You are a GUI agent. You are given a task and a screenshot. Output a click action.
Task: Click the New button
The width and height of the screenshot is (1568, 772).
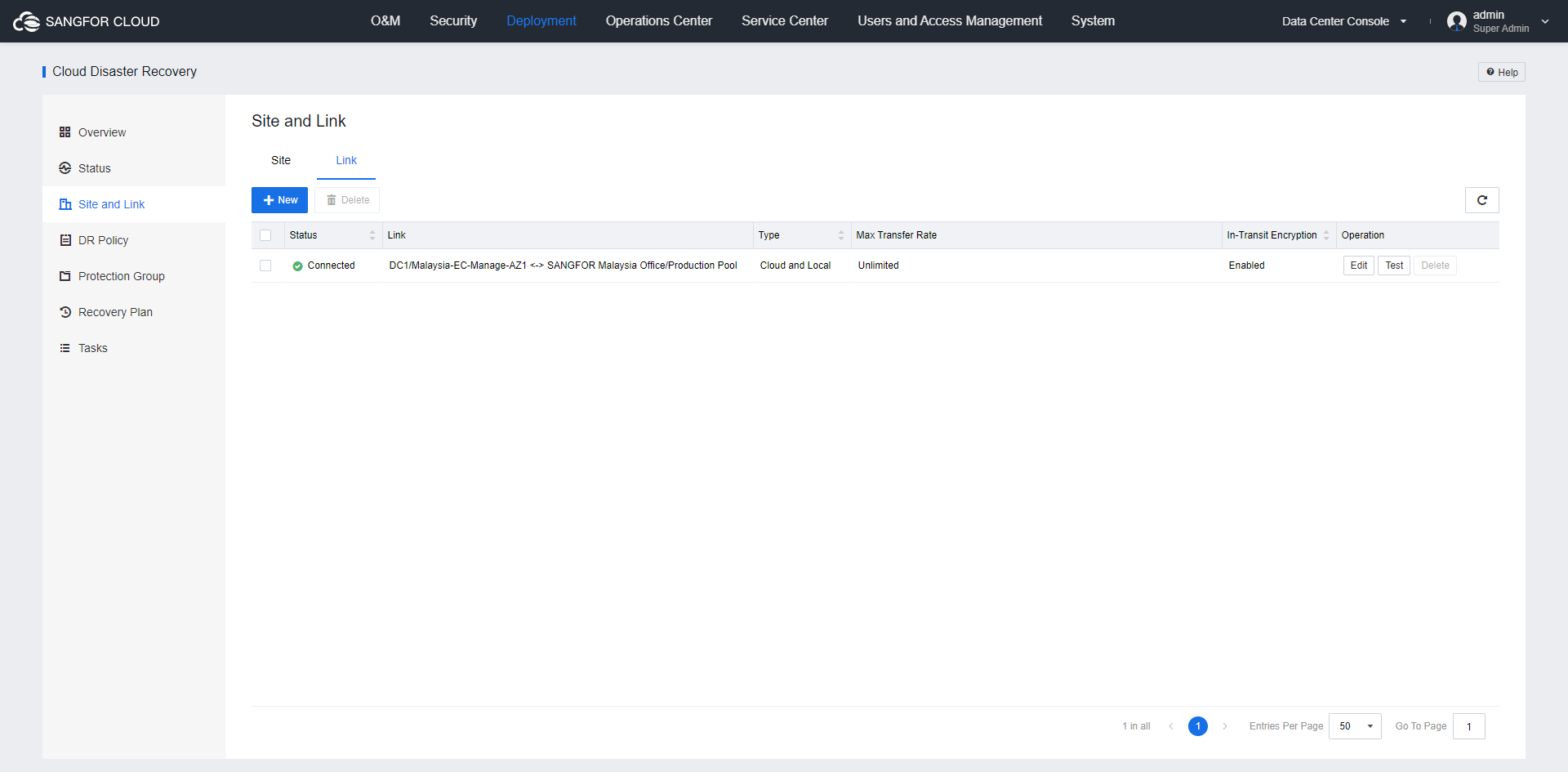pyautogui.click(x=279, y=200)
